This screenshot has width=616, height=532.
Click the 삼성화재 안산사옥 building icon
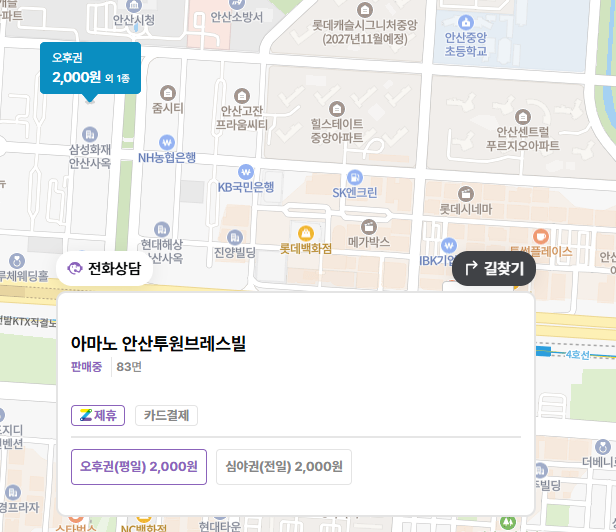point(90,134)
